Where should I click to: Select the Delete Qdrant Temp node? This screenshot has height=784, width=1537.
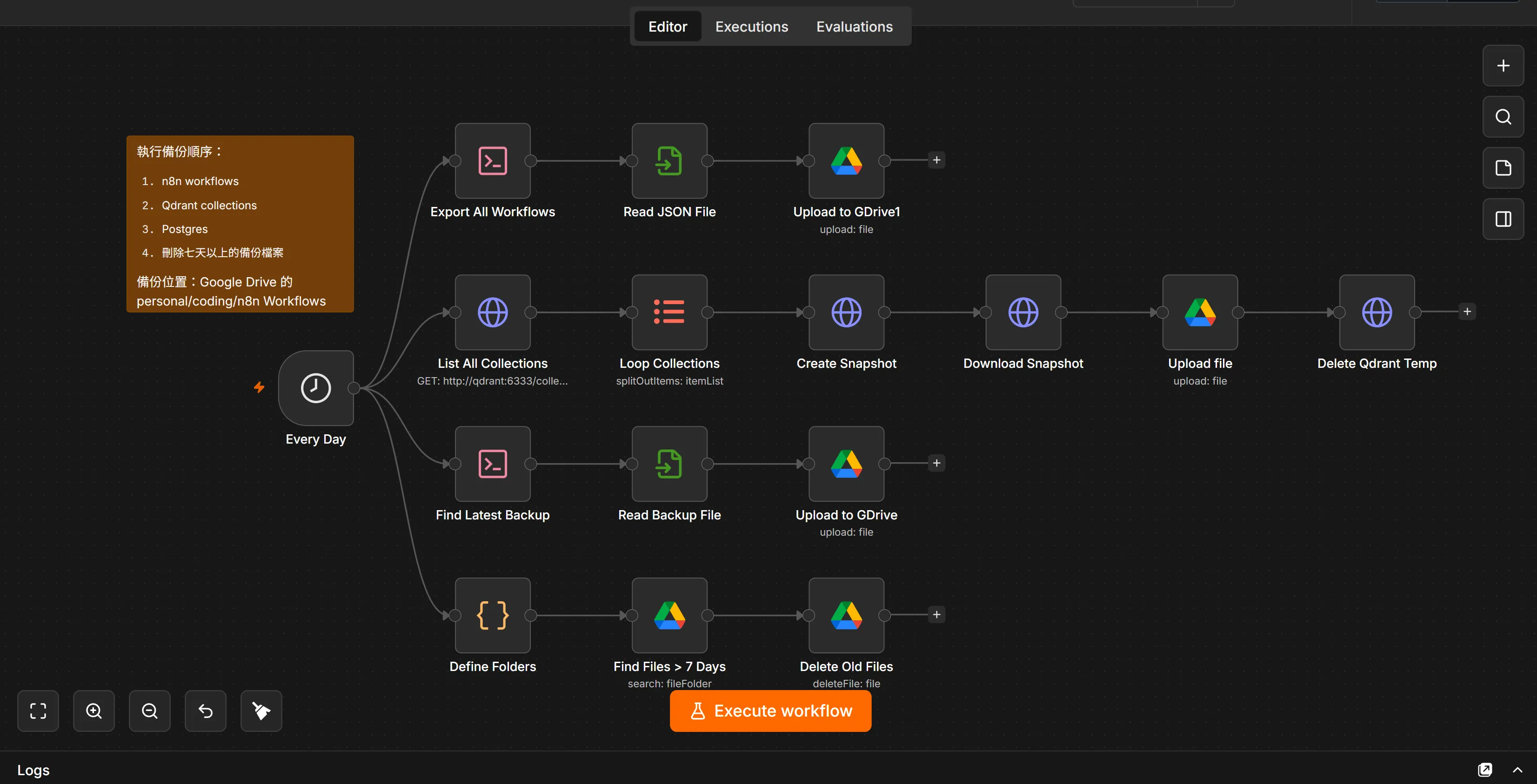pos(1377,312)
